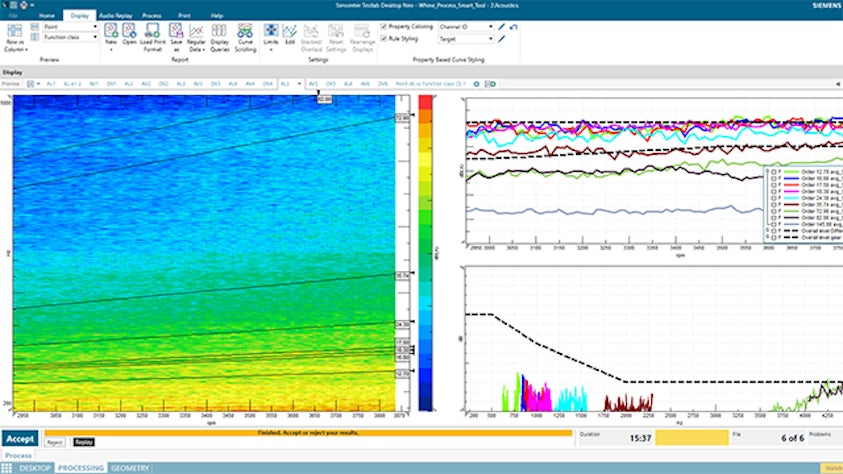Switch to the Audio Replay ribbon tab
This screenshot has width=843, height=474.
113,16
